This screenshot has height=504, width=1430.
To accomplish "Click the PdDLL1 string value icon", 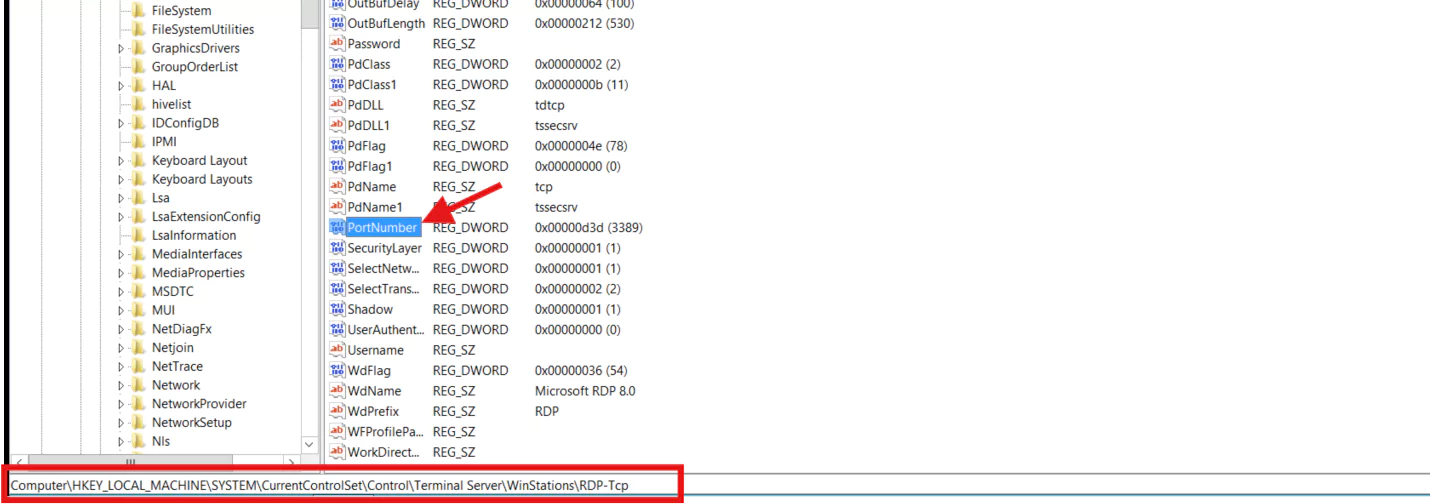I will (337, 125).
